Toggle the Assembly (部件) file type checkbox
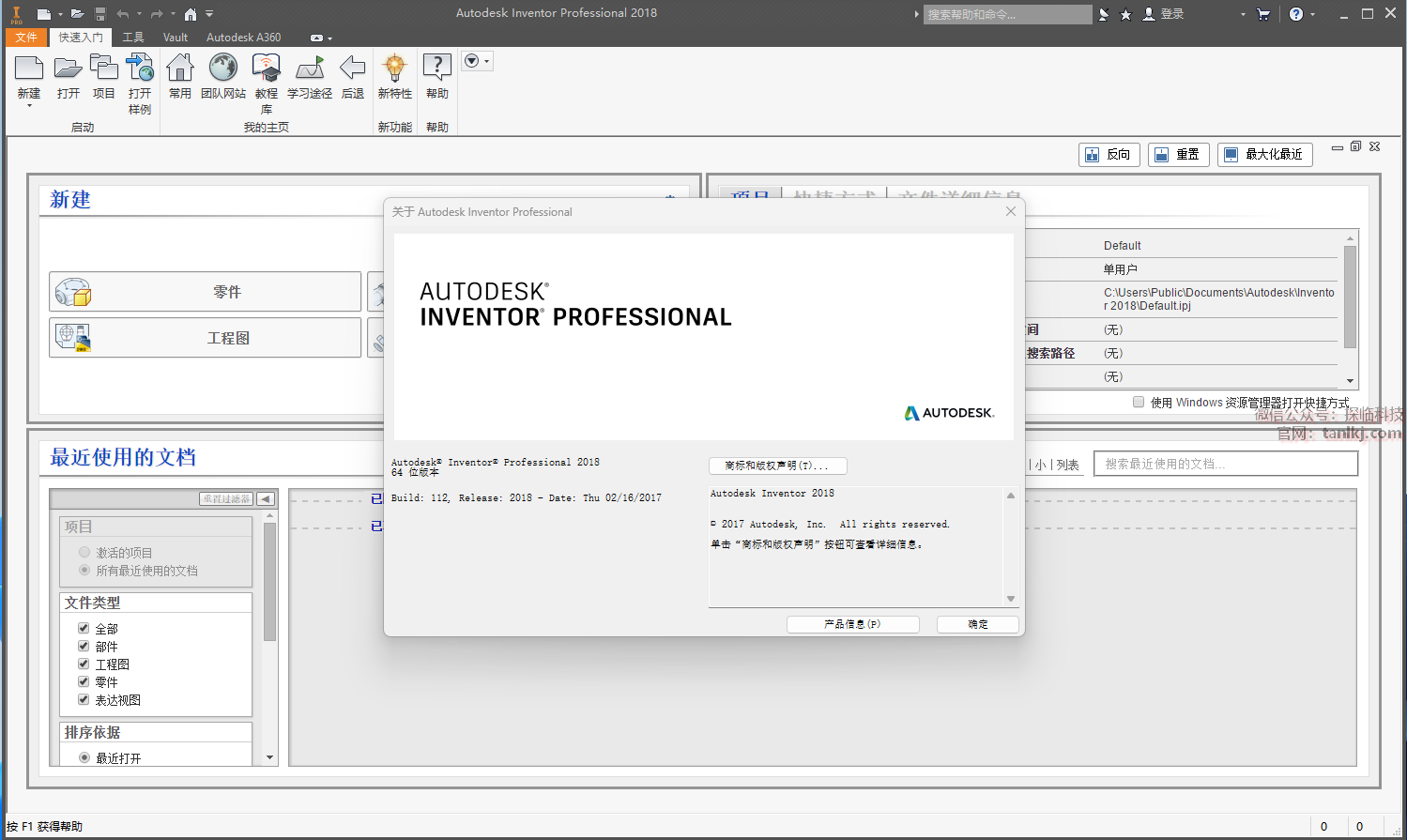The height and width of the screenshot is (840, 1407). (84, 646)
